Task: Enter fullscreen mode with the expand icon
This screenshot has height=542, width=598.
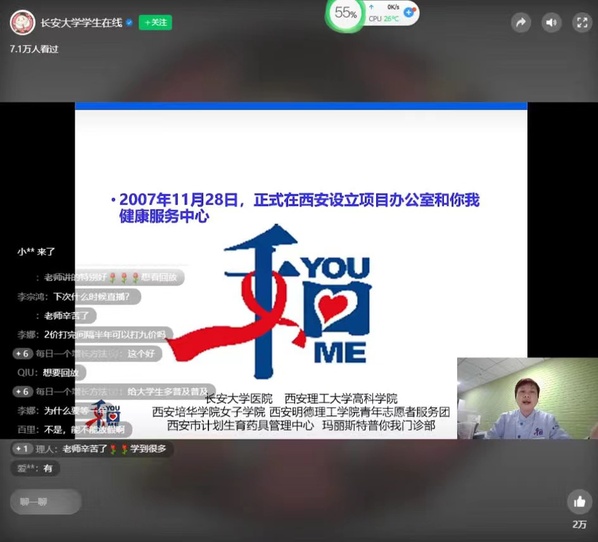Action: click(x=582, y=23)
